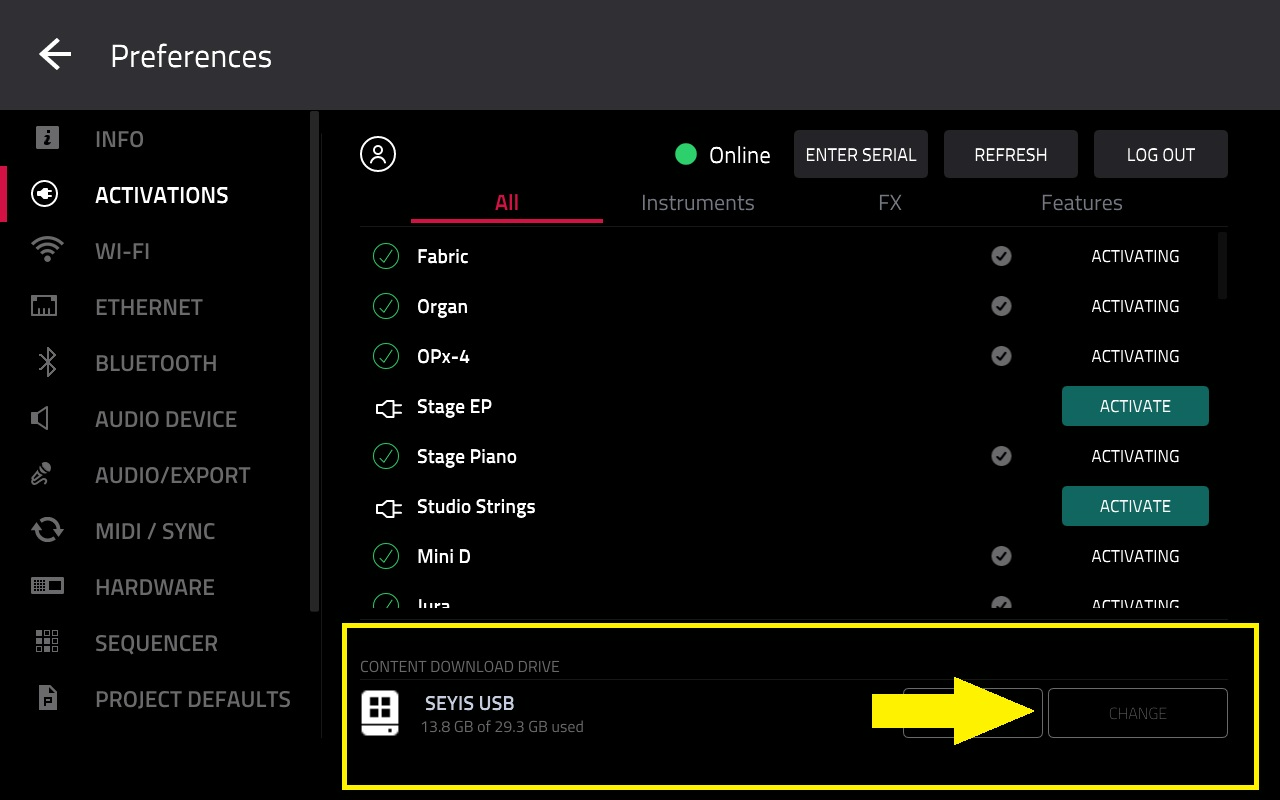Click the '13.8 GB of 29.3 GB used' text
This screenshot has width=1280, height=800.
click(502, 727)
